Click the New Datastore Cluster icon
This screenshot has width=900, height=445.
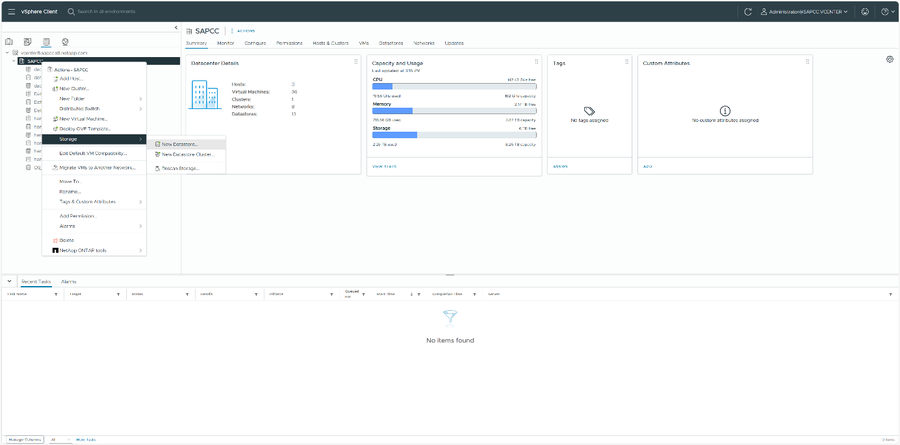(157, 154)
